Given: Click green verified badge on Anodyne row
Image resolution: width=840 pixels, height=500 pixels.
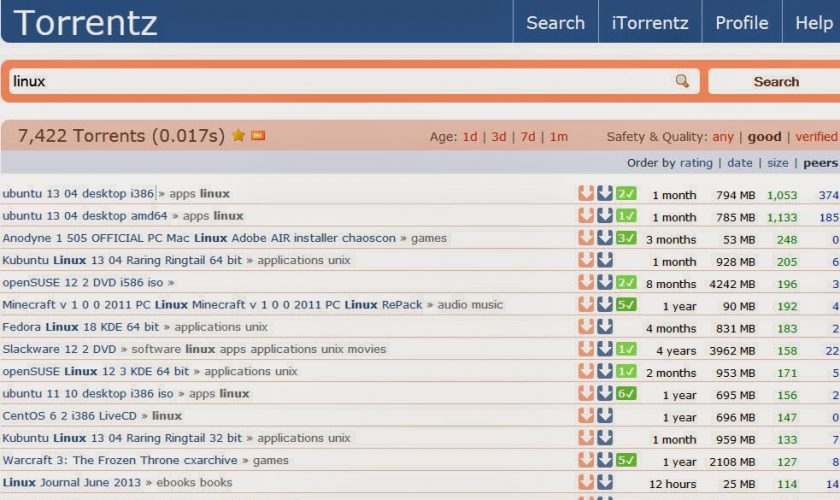Looking at the screenshot, I should 626,238.
